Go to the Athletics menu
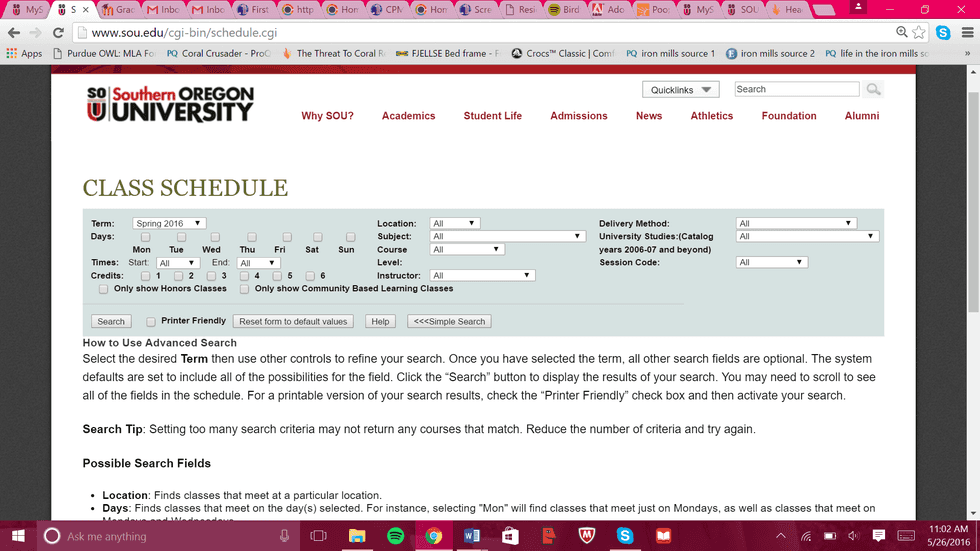The image size is (980, 551). 711,116
